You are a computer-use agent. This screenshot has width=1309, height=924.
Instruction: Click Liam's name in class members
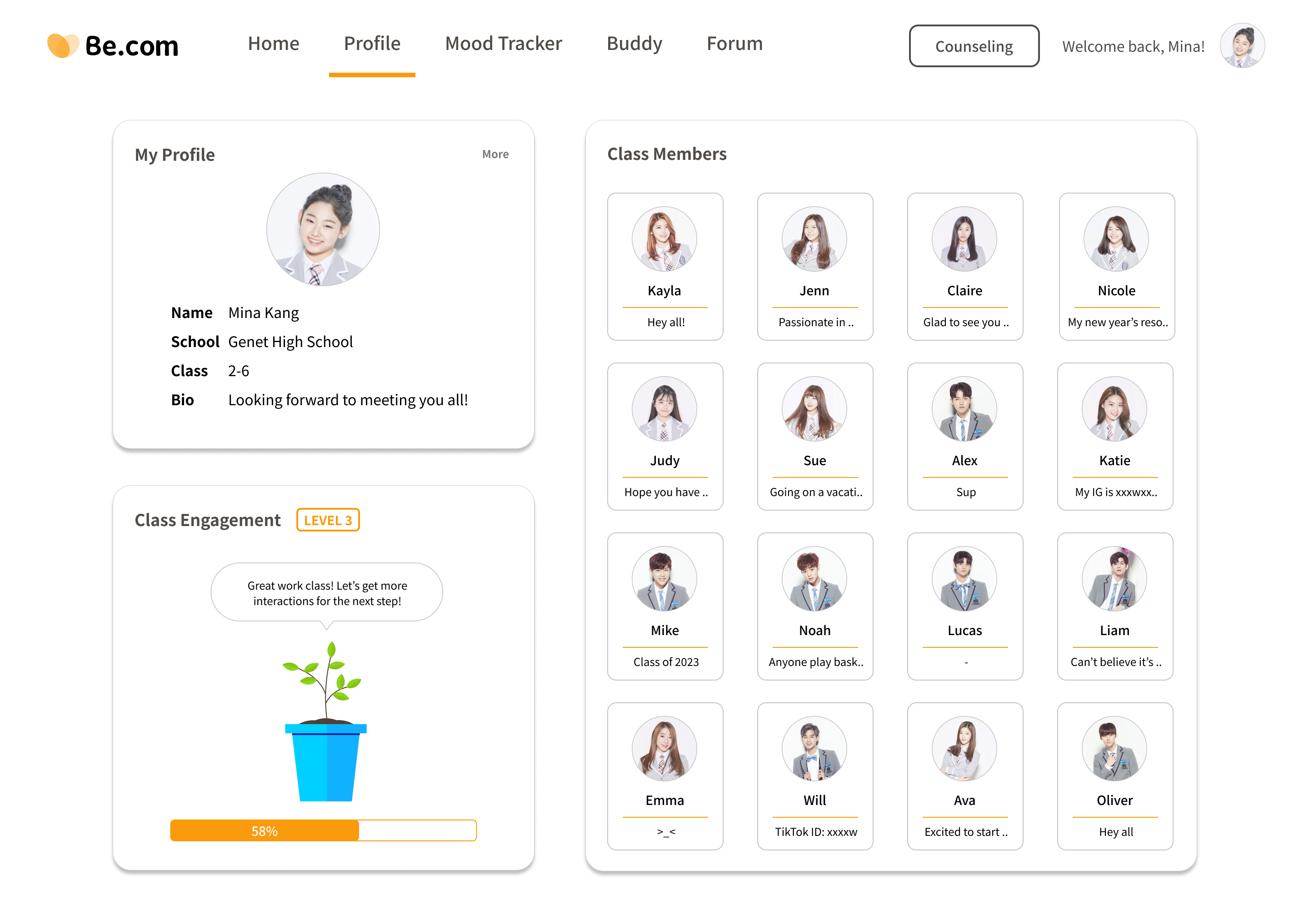pos(1114,630)
